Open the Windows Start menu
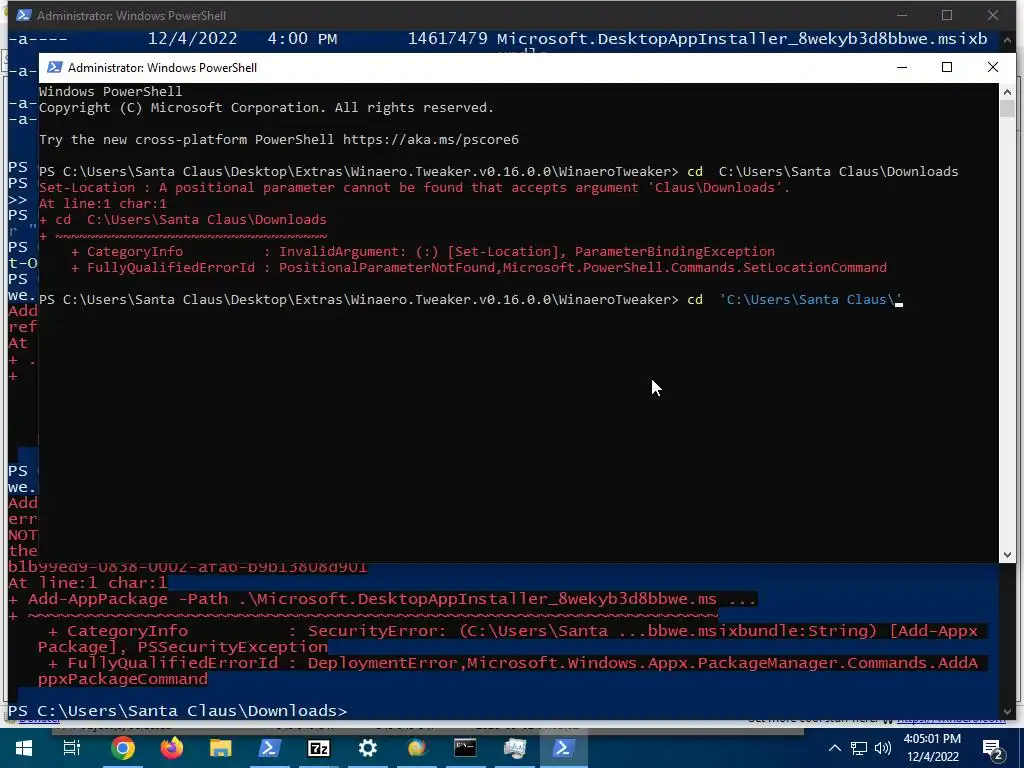The width and height of the screenshot is (1024, 768). coord(24,748)
